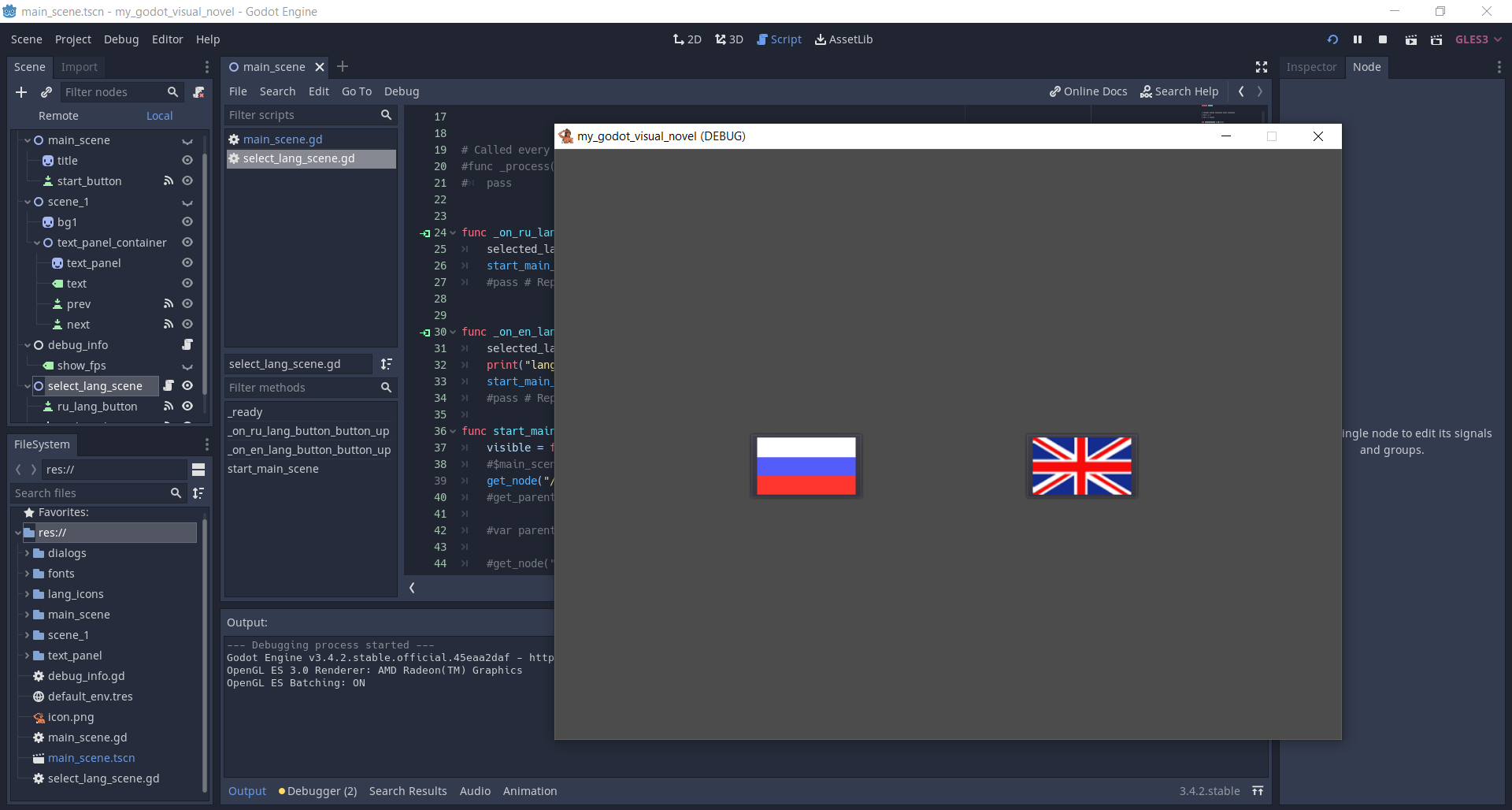Hide the title node

tap(187, 161)
